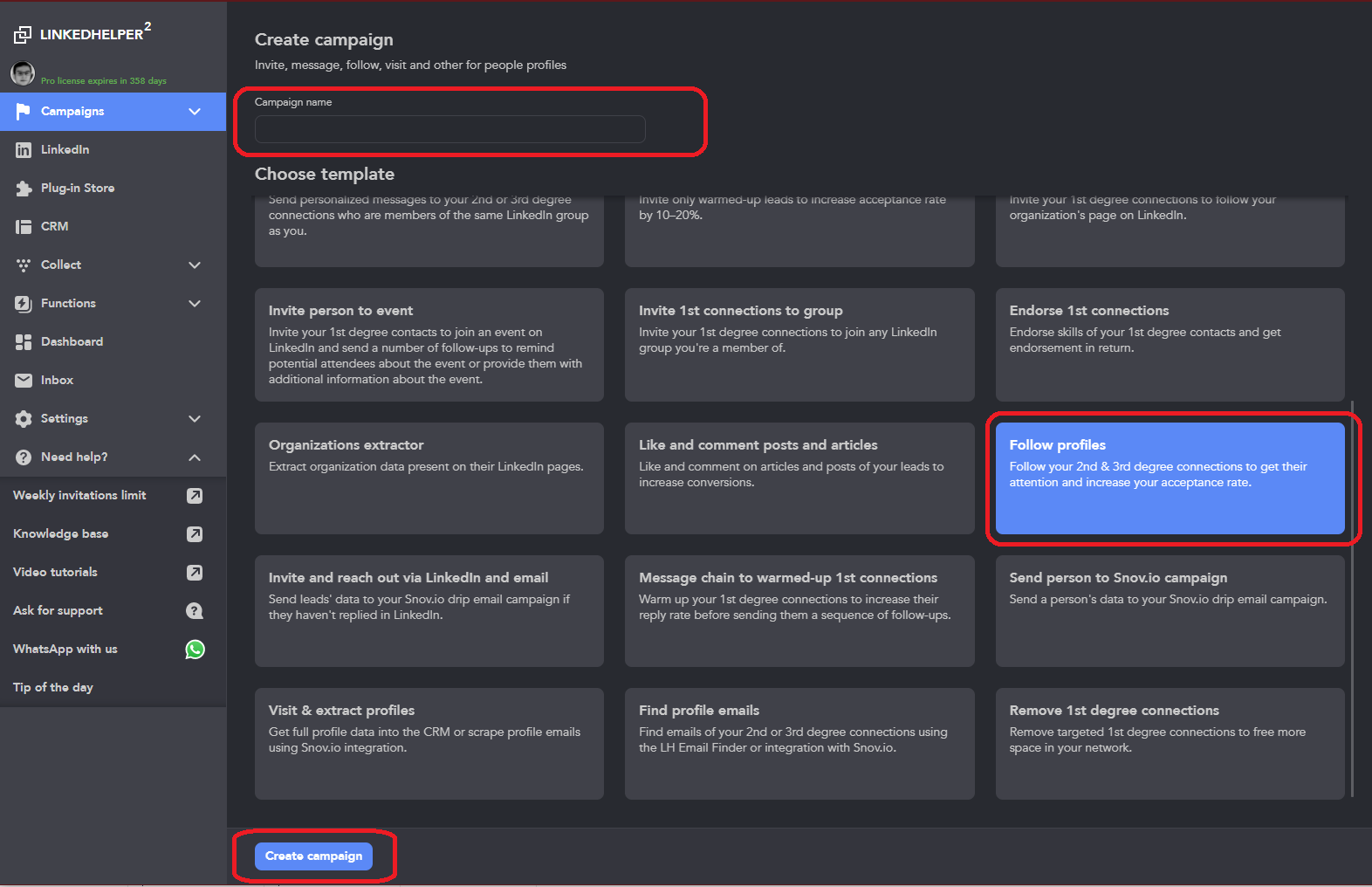This screenshot has height=887, width=1372.
Task: Click the Collect sidebar icon
Action: point(24,265)
